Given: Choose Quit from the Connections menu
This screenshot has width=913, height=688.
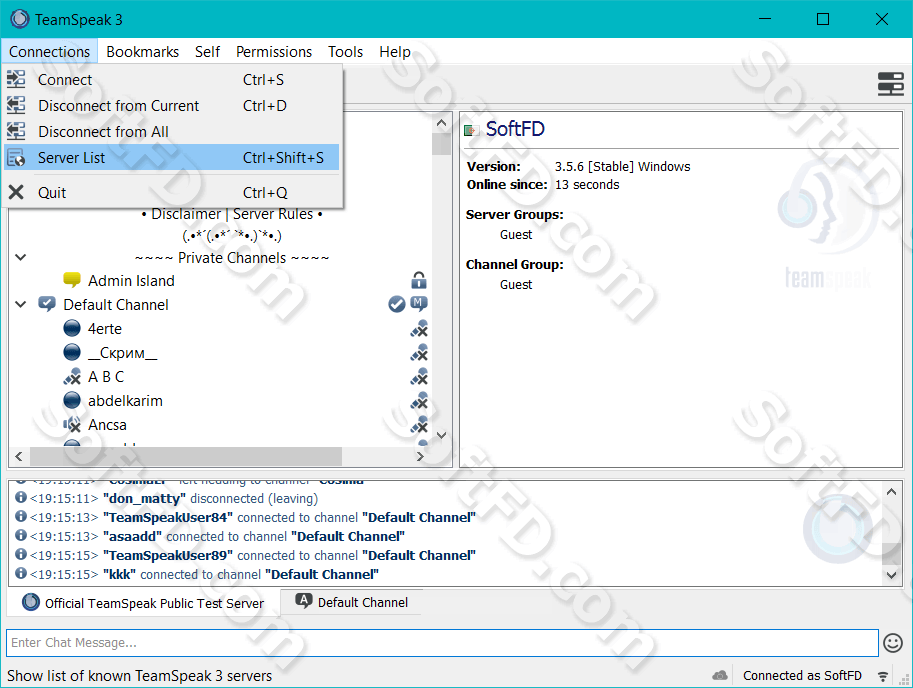Looking at the screenshot, I should (172, 192).
